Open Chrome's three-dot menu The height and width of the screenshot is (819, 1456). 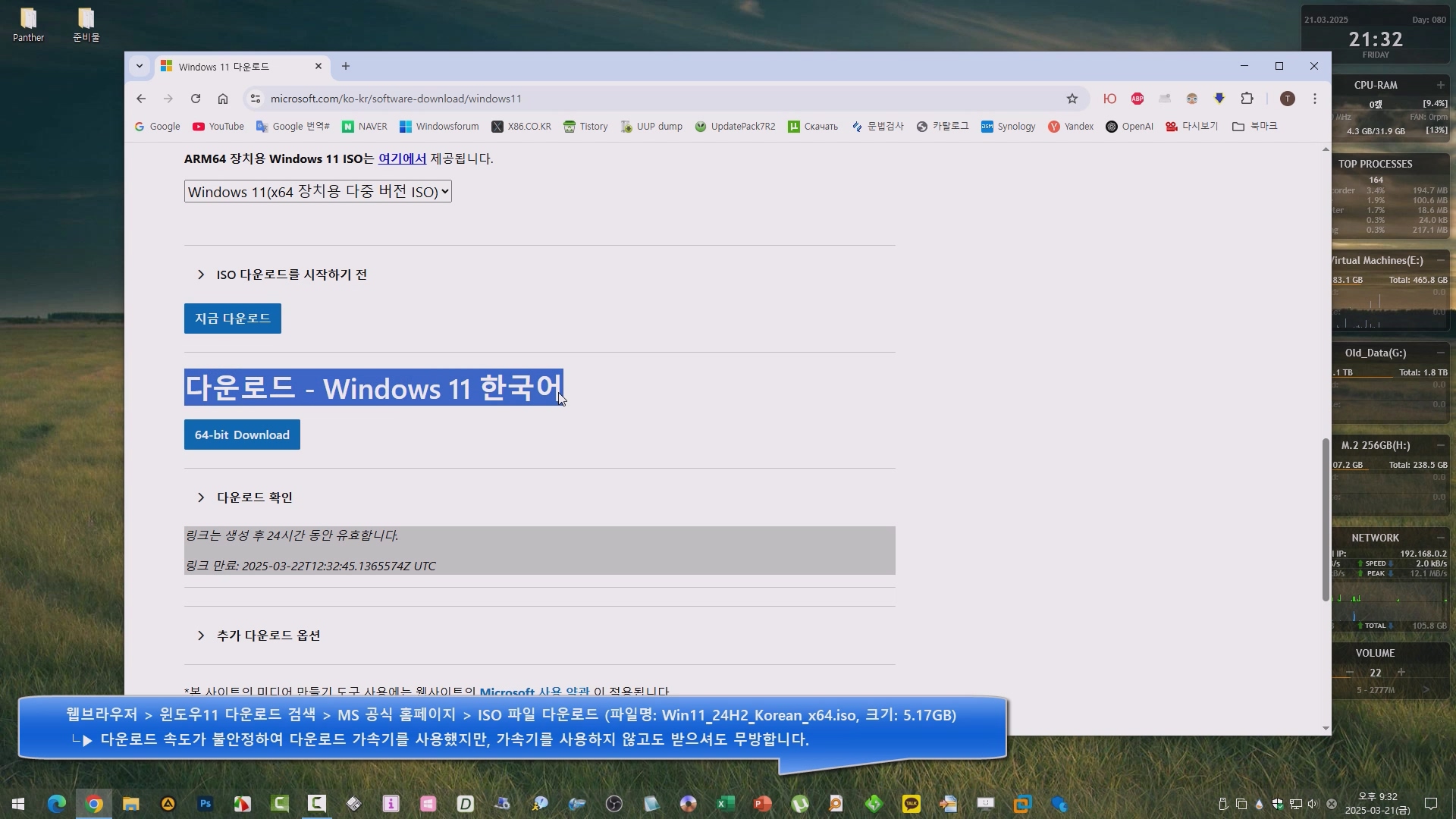pyautogui.click(x=1315, y=99)
